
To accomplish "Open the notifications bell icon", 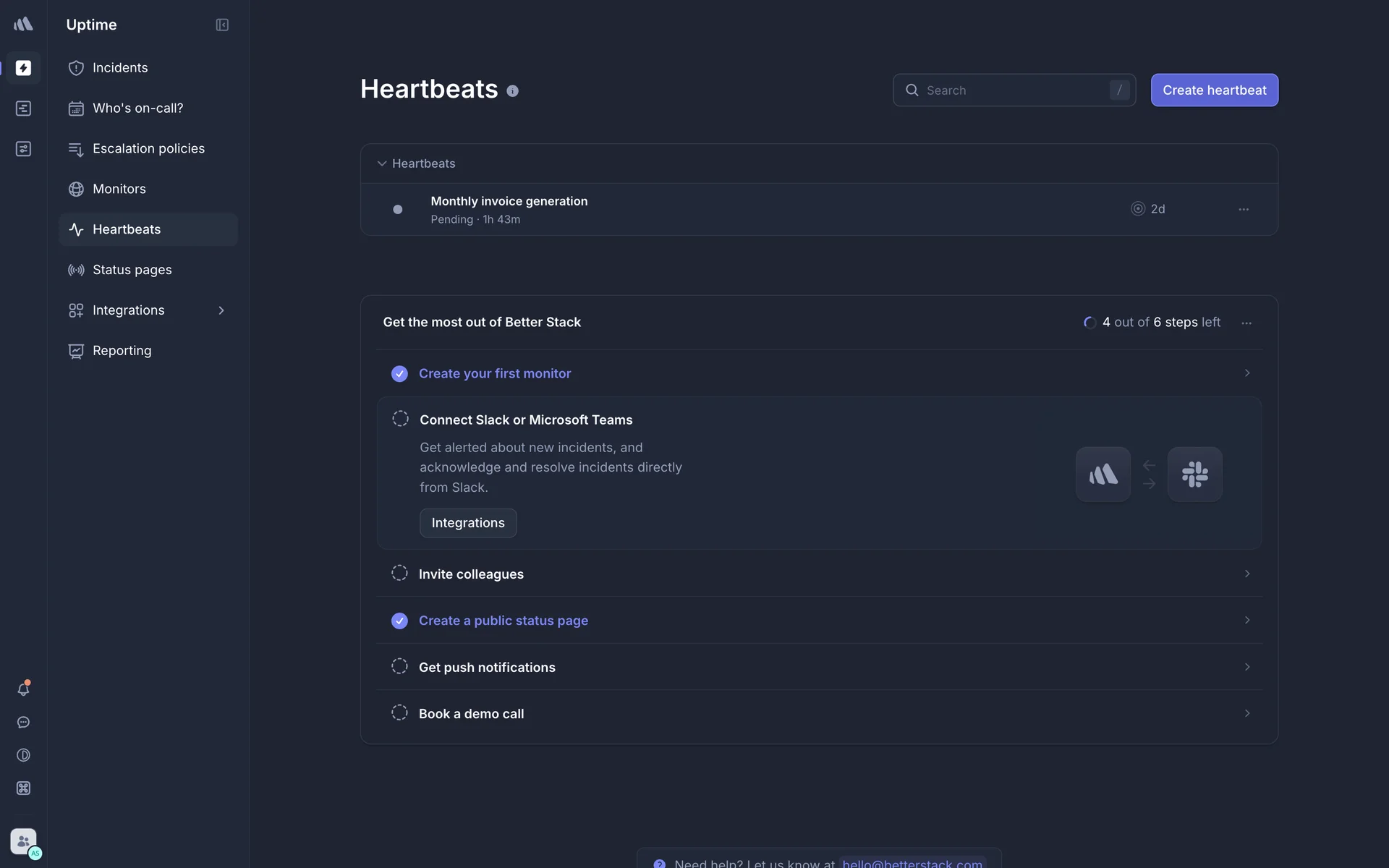I will [x=23, y=689].
